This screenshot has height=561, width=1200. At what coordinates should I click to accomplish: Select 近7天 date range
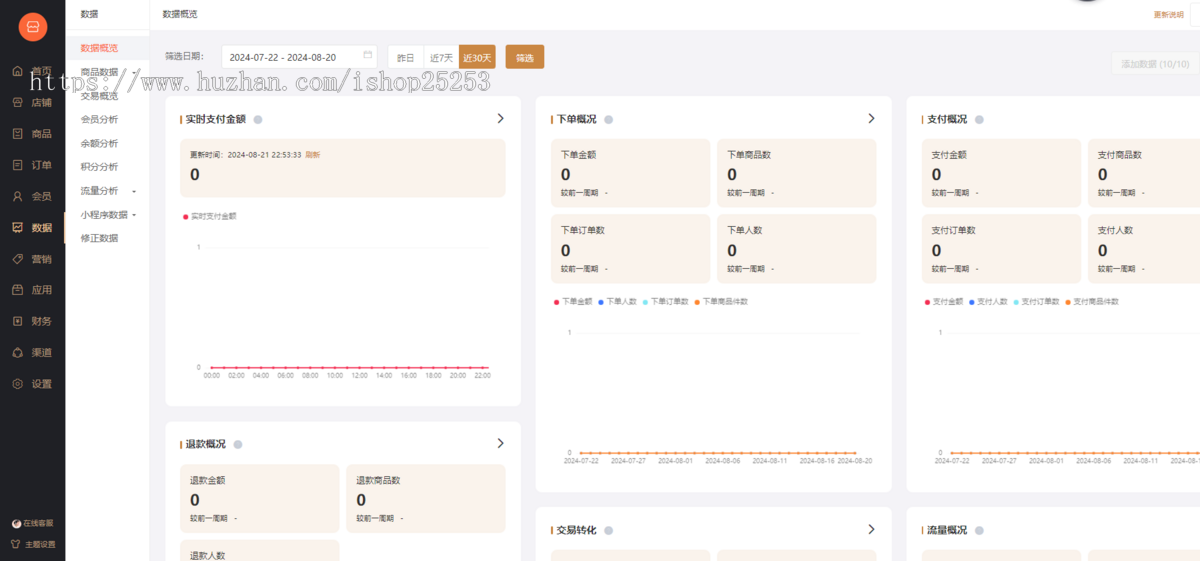(441, 58)
